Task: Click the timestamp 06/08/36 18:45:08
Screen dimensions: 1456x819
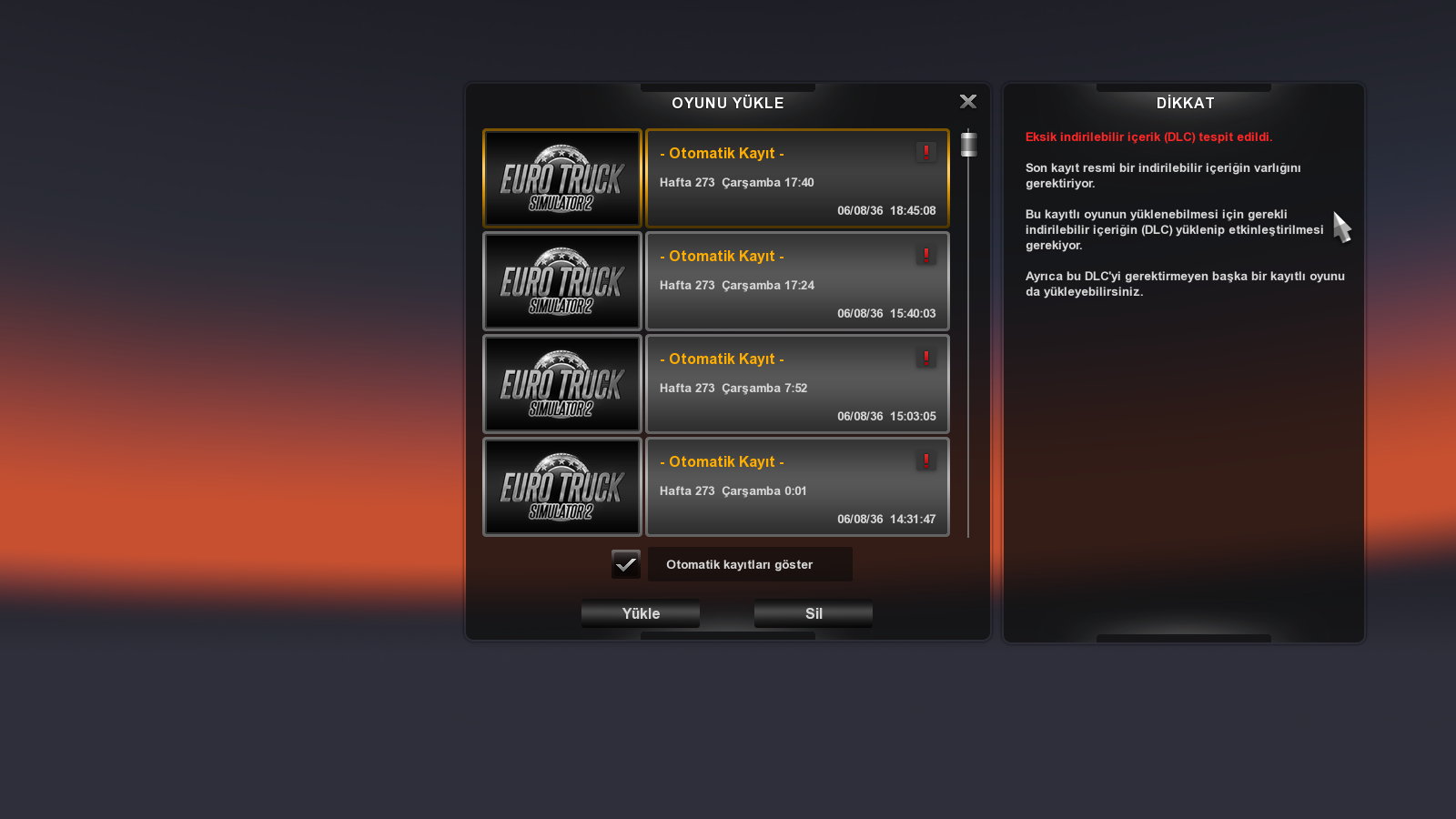Action: [886, 210]
